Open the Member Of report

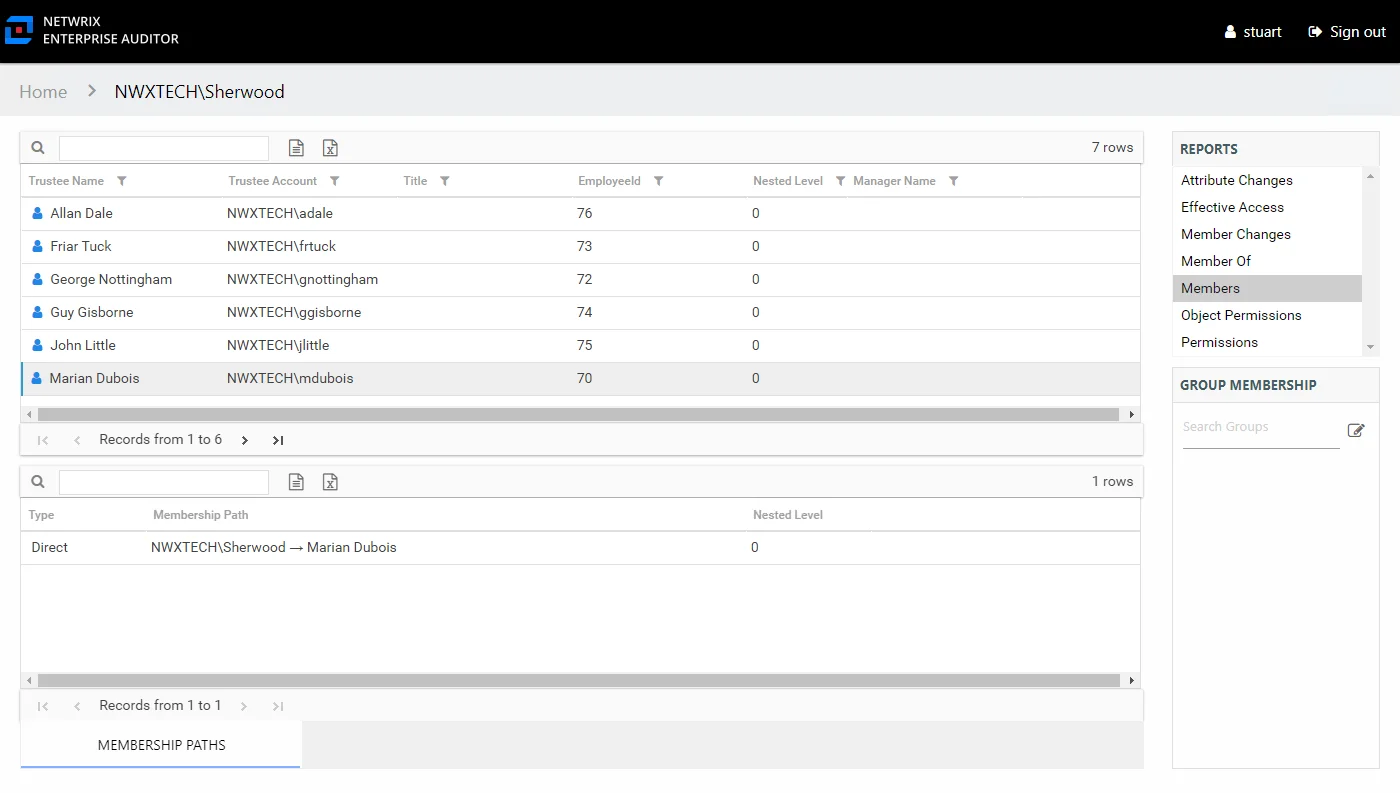(x=1267, y=261)
